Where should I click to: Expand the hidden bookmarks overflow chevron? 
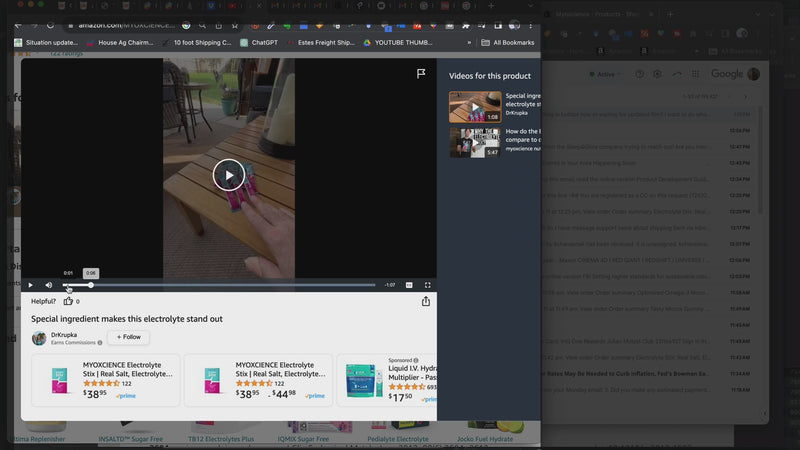467,43
